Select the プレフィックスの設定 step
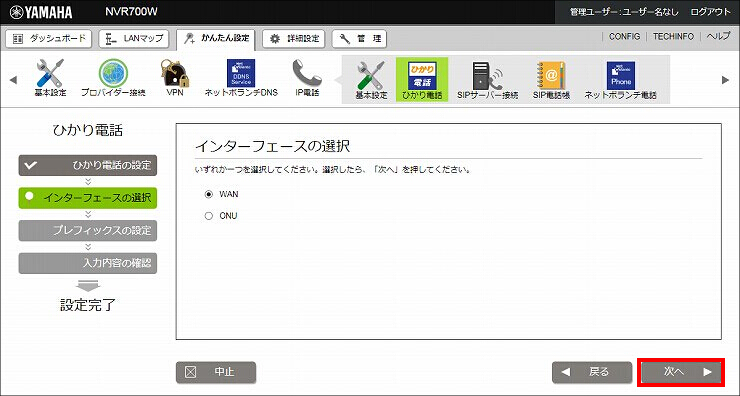This screenshot has width=740, height=396. pos(88,231)
